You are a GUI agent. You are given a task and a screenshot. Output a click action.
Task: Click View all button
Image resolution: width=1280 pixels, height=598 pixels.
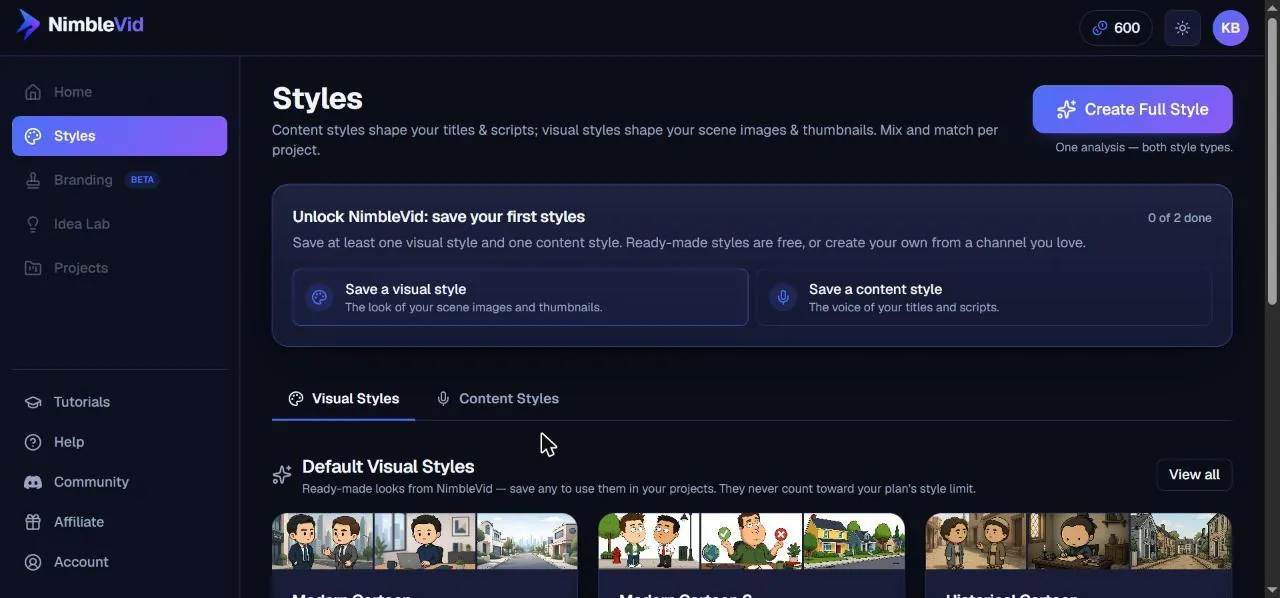coord(1194,474)
